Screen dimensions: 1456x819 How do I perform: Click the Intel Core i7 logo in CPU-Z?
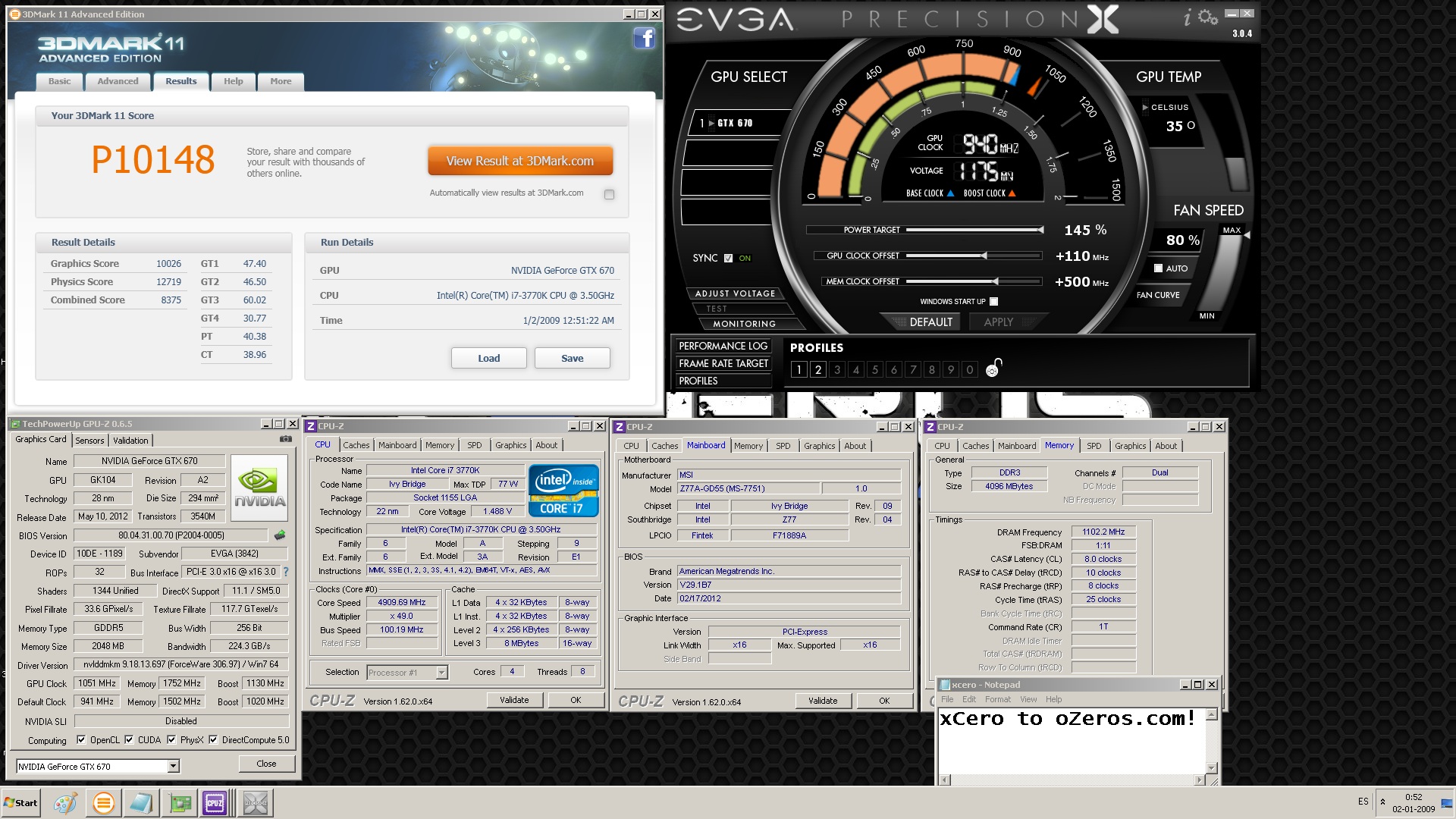tap(563, 491)
